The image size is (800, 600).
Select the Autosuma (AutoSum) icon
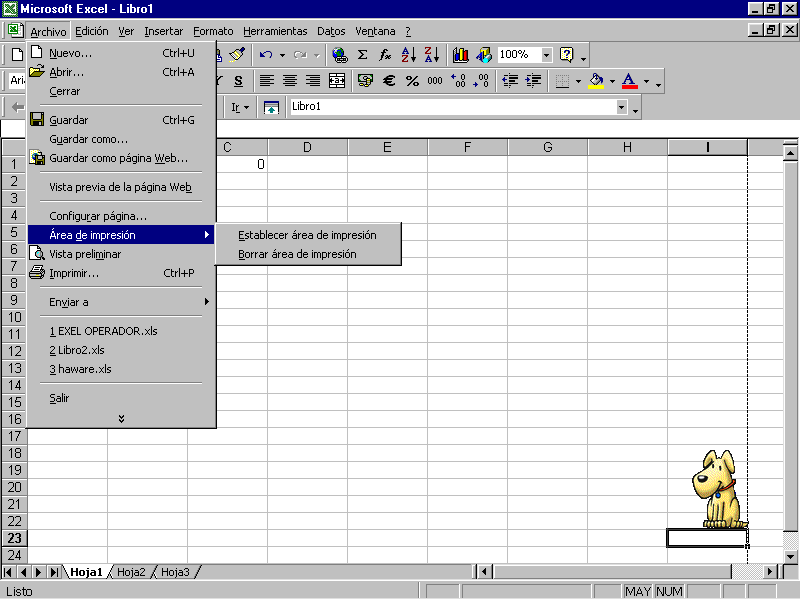pyautogui.click(x=361, y=54)
